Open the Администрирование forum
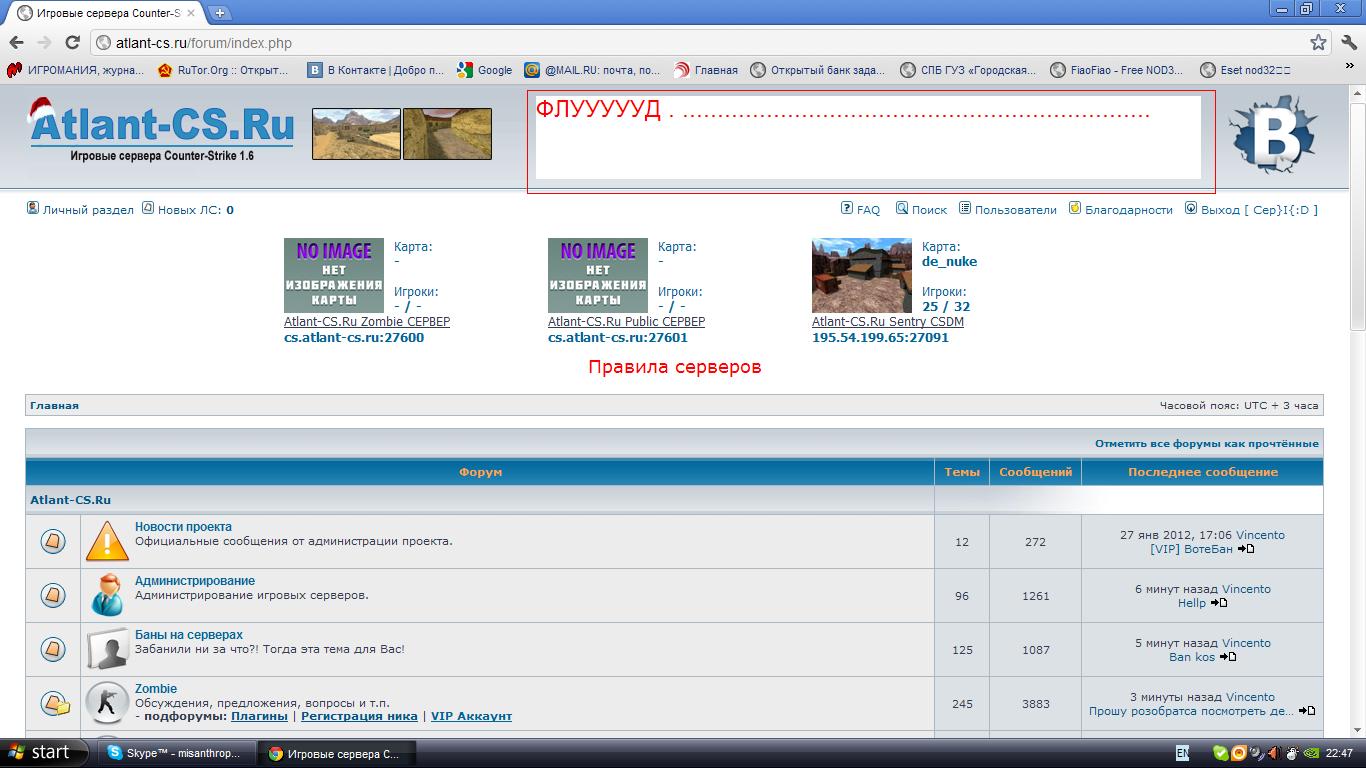Viewport: 1366px width, 768px height. (195, 581)
